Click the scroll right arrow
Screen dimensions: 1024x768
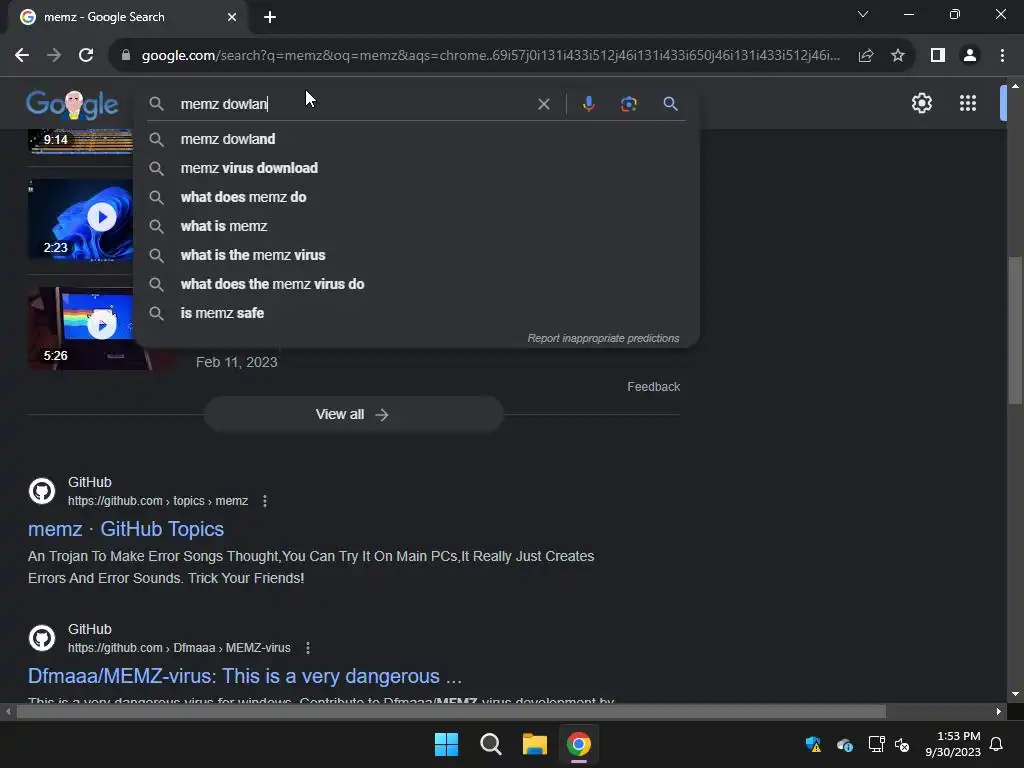pyautogui.click(x=999, y=711)
